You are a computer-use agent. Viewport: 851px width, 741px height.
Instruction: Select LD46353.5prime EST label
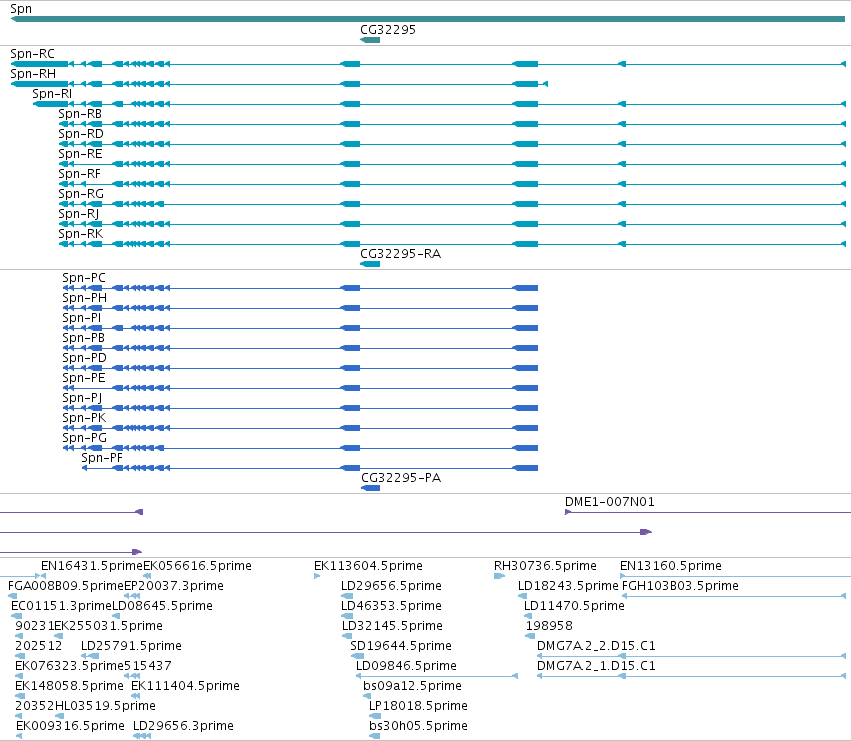(391, 606)
